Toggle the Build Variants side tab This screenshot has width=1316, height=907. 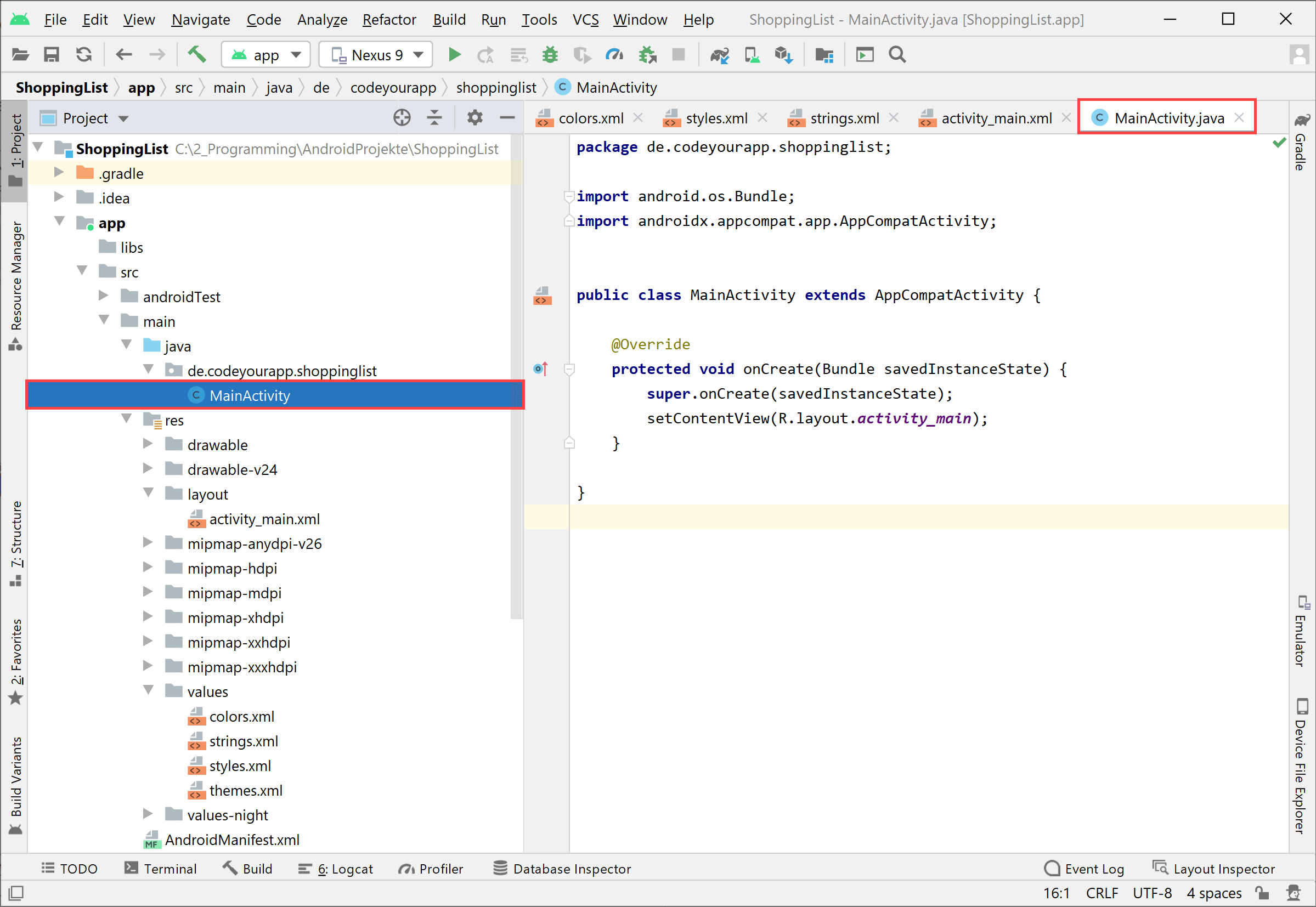tap(16, 786)
